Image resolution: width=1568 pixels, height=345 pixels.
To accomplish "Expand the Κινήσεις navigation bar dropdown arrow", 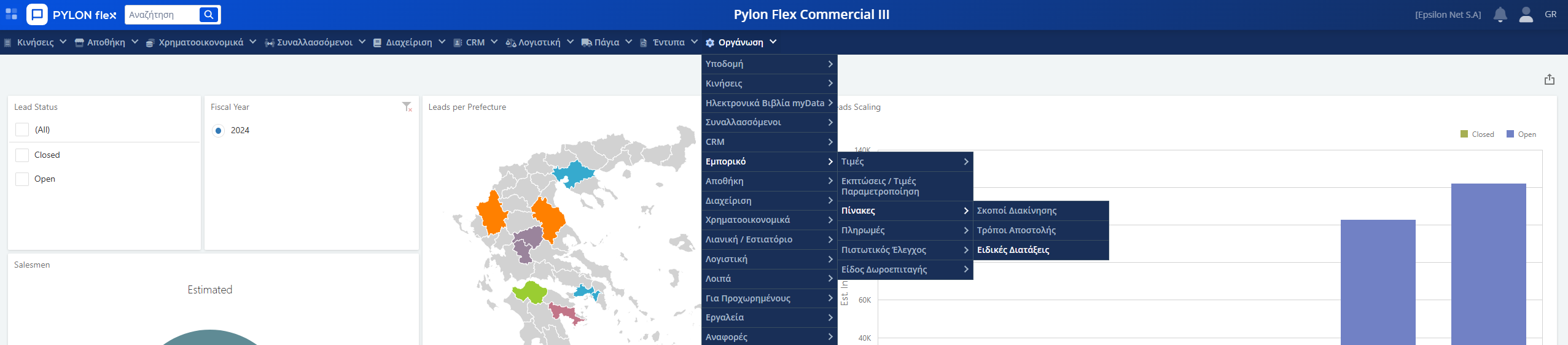I will coord(63,42).
